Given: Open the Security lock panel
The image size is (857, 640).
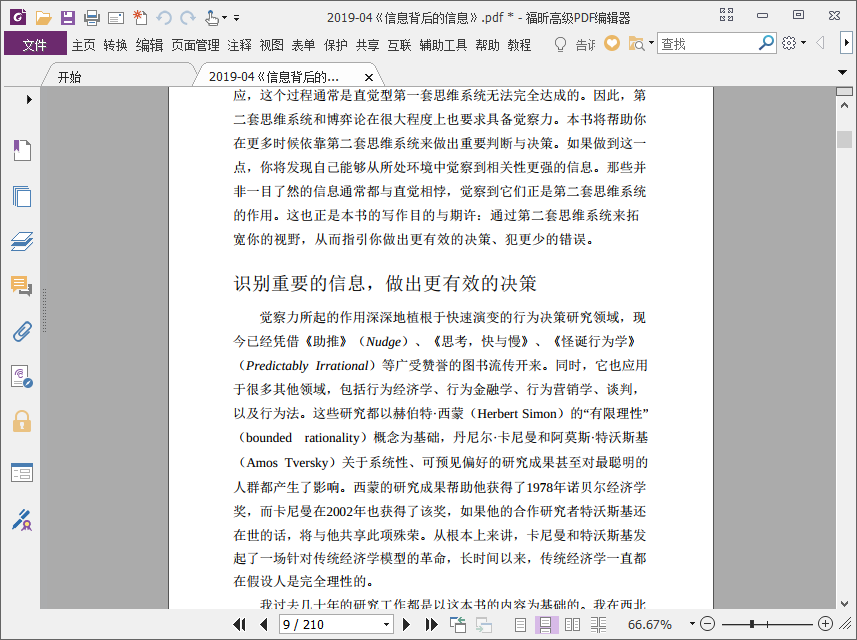Looking at the screenshot, I should (x=22, y=421).
